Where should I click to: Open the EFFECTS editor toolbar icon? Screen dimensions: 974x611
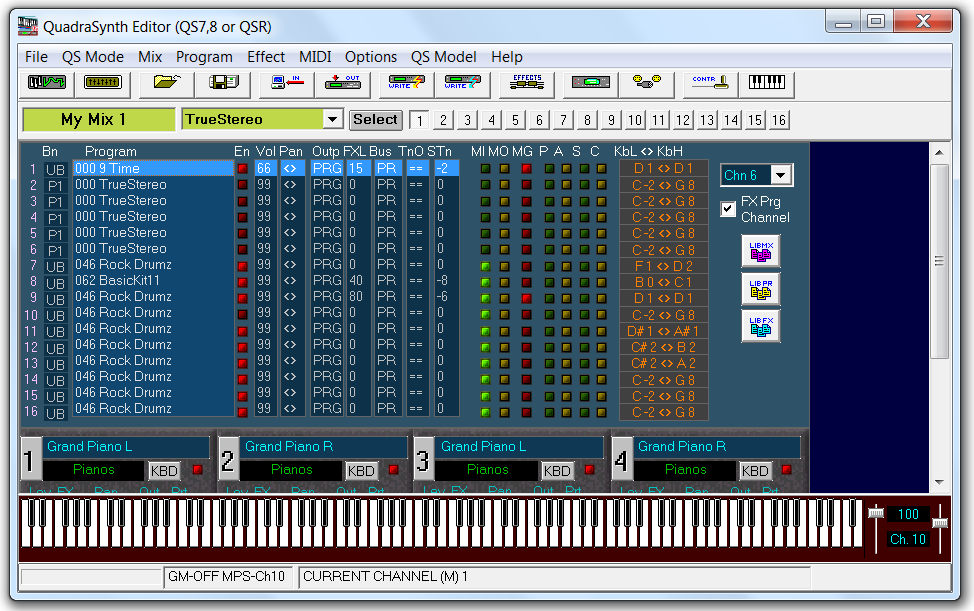[526, 84]
